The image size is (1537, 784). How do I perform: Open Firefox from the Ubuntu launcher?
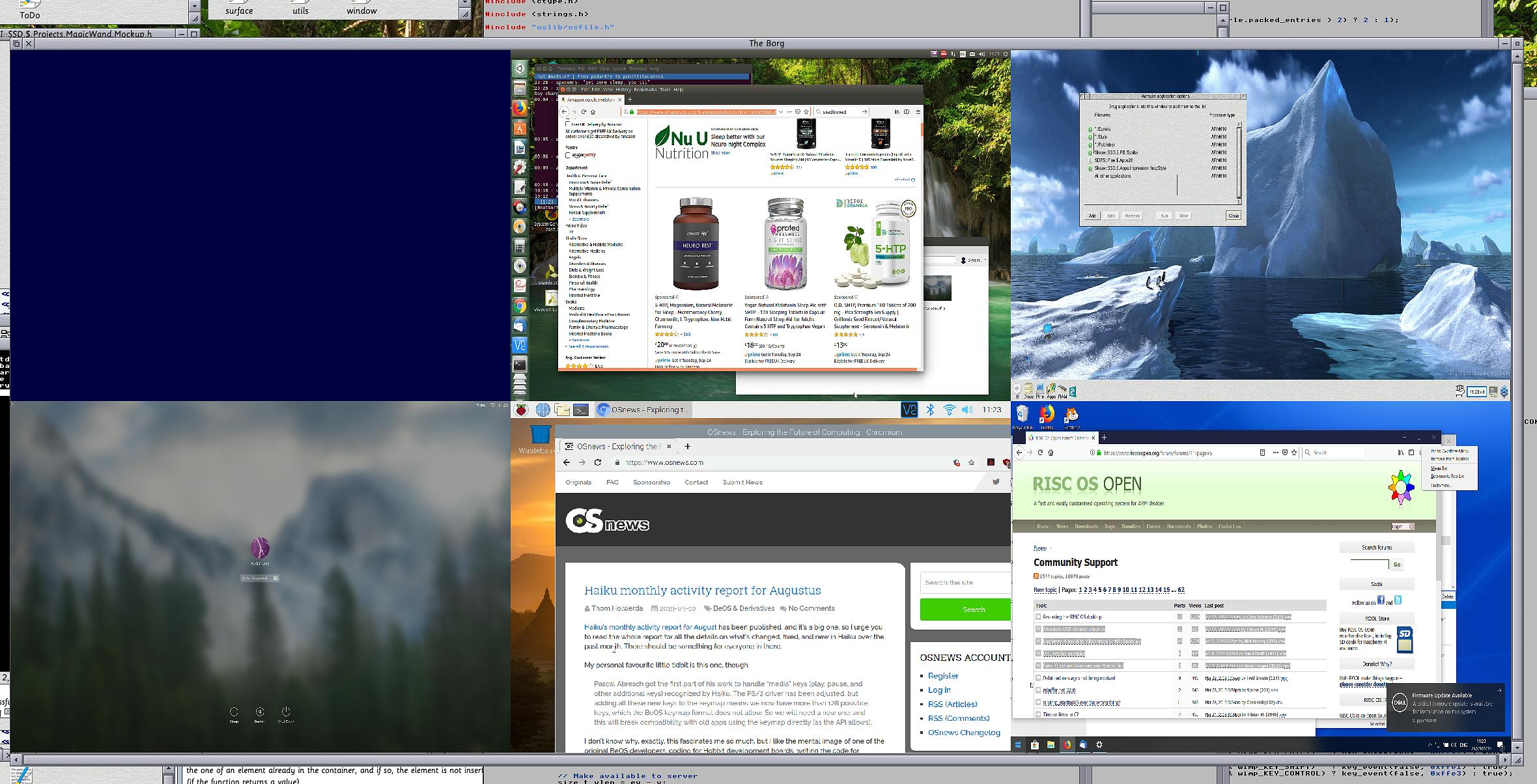[x=519, y=107]
